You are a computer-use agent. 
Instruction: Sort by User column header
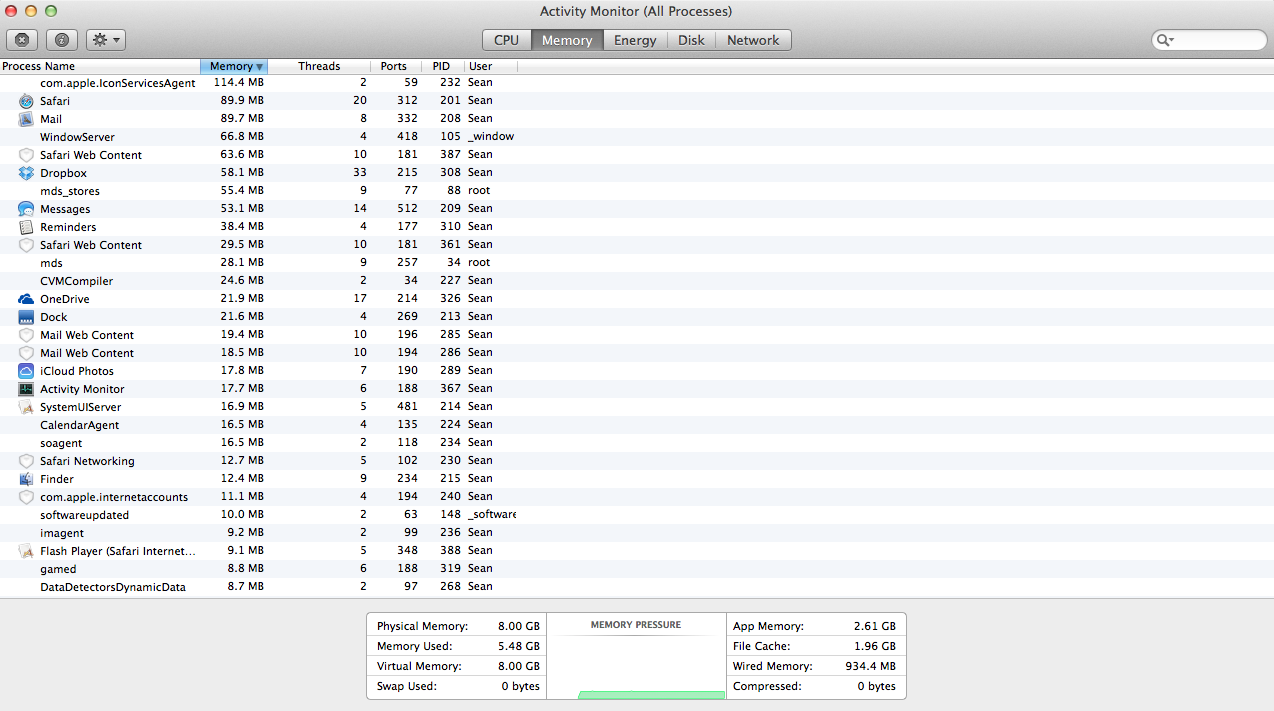(490, 66)
